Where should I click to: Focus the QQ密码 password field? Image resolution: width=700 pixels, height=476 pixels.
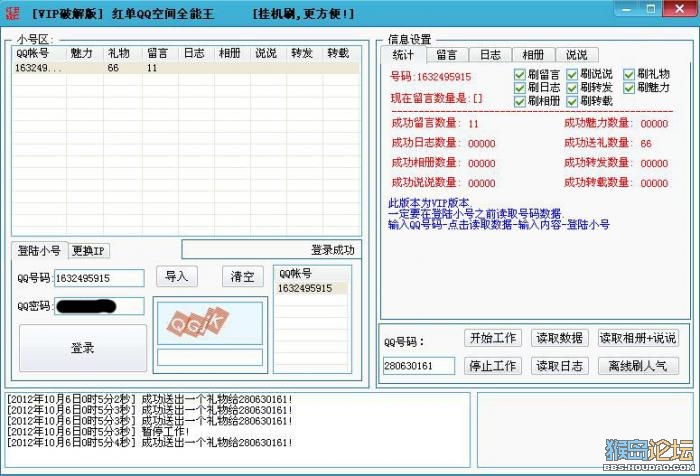[x=99, y=306]
